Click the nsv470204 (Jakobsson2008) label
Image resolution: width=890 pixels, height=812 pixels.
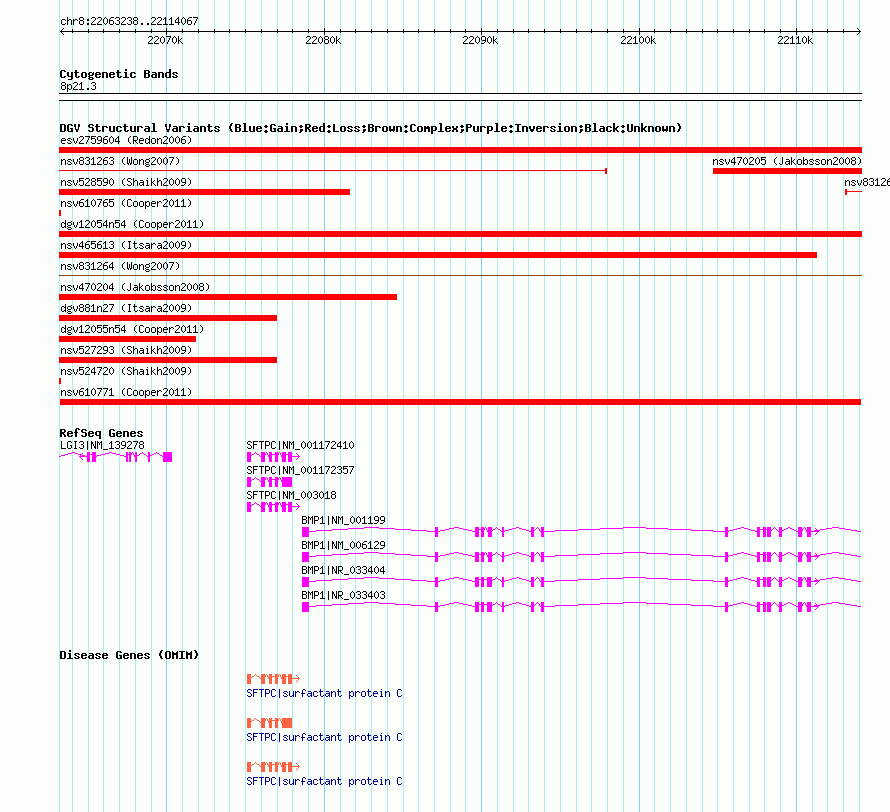pyautogui.click(x=135, y=287)
